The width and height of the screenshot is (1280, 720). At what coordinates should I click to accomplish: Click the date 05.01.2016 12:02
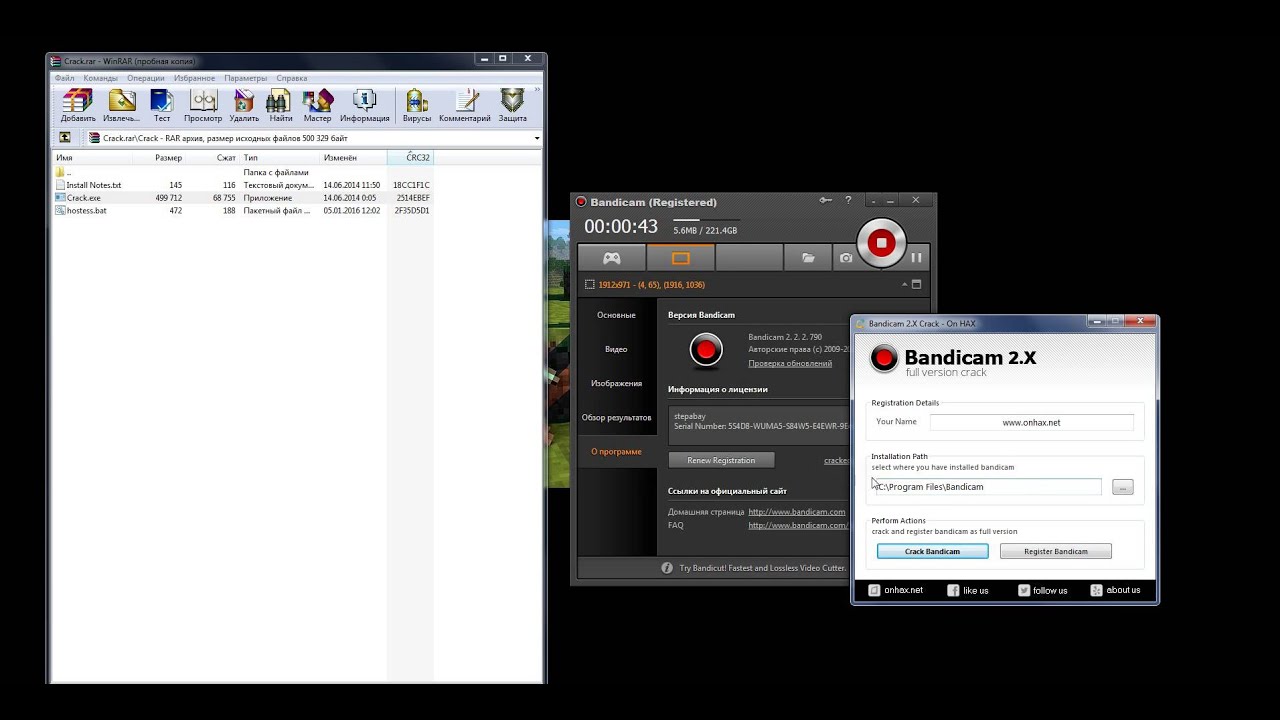(351, 211)
